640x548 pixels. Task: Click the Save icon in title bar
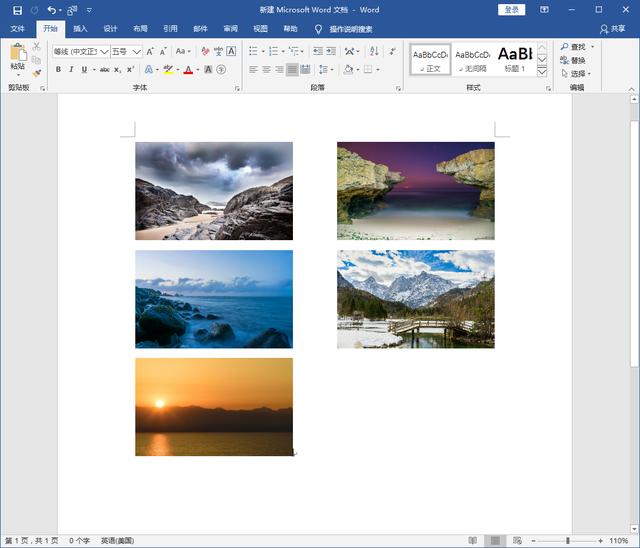(x=17, y=10)
